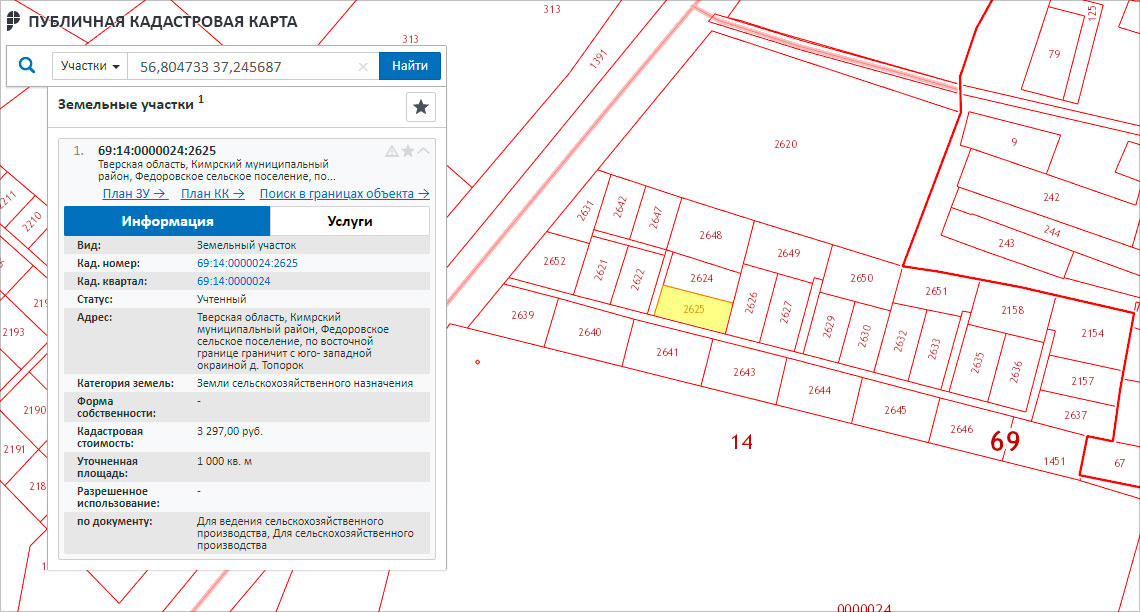1140x612 pixels.
Task: Click parcel 2620 on the map
Action: [786, 144]
